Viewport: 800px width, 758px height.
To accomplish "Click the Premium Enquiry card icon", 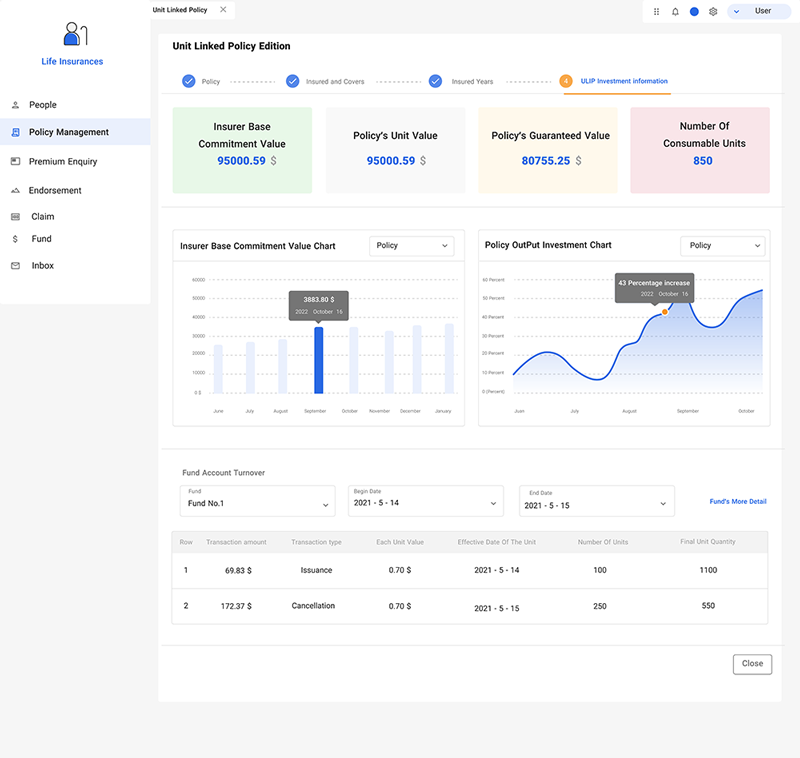I will 15,161.
